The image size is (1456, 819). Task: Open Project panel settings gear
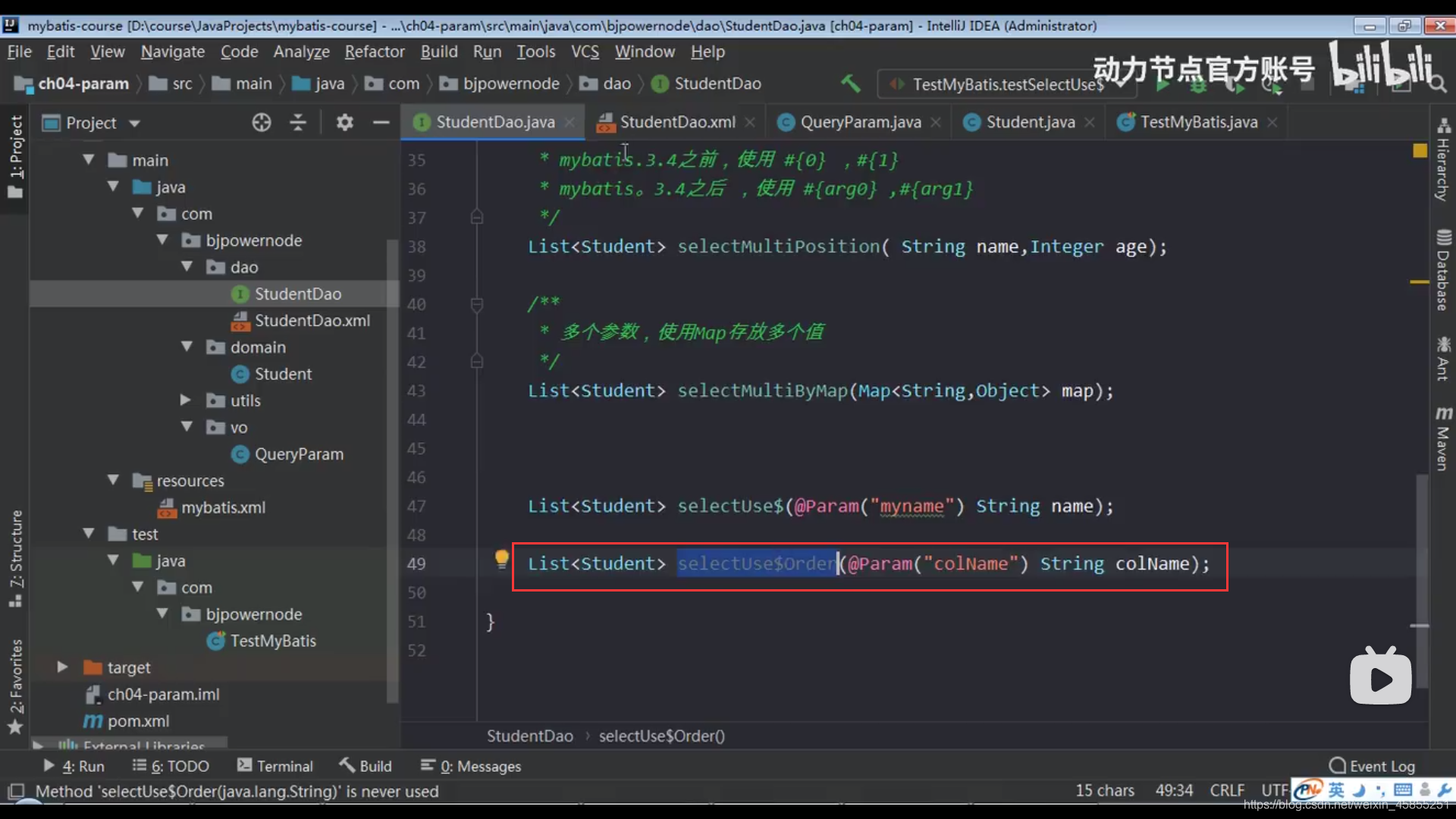pyautogui.click(x=345, y=122)
